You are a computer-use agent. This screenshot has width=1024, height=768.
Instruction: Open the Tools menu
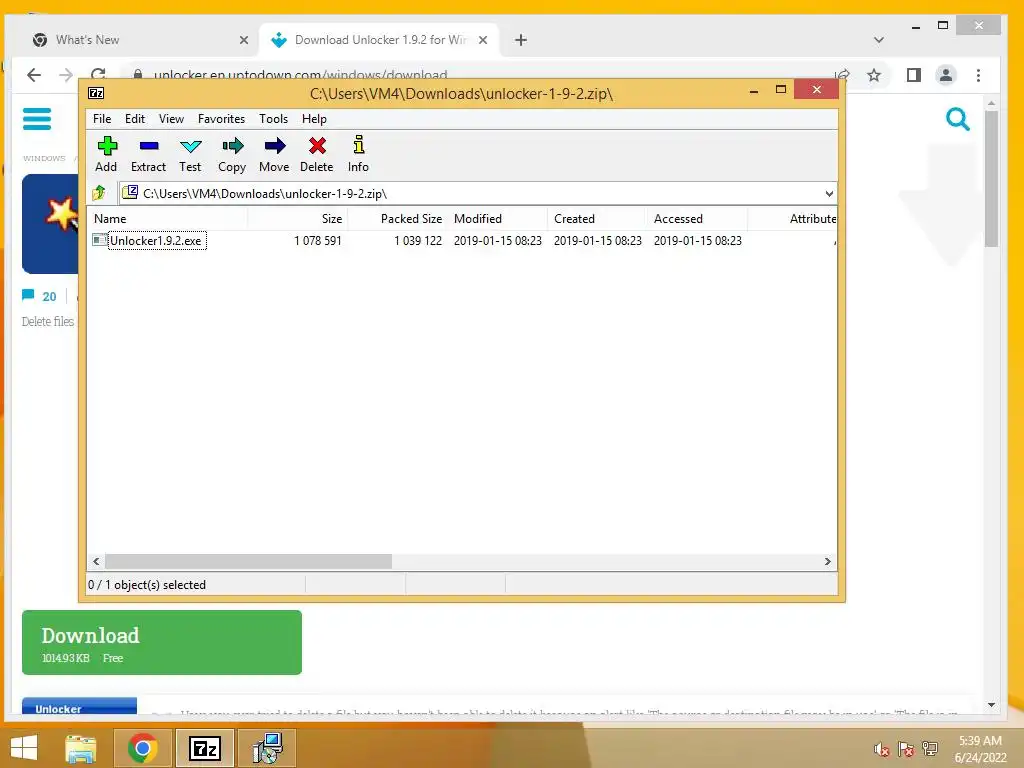pyautogui.click(x=273, y=119)
